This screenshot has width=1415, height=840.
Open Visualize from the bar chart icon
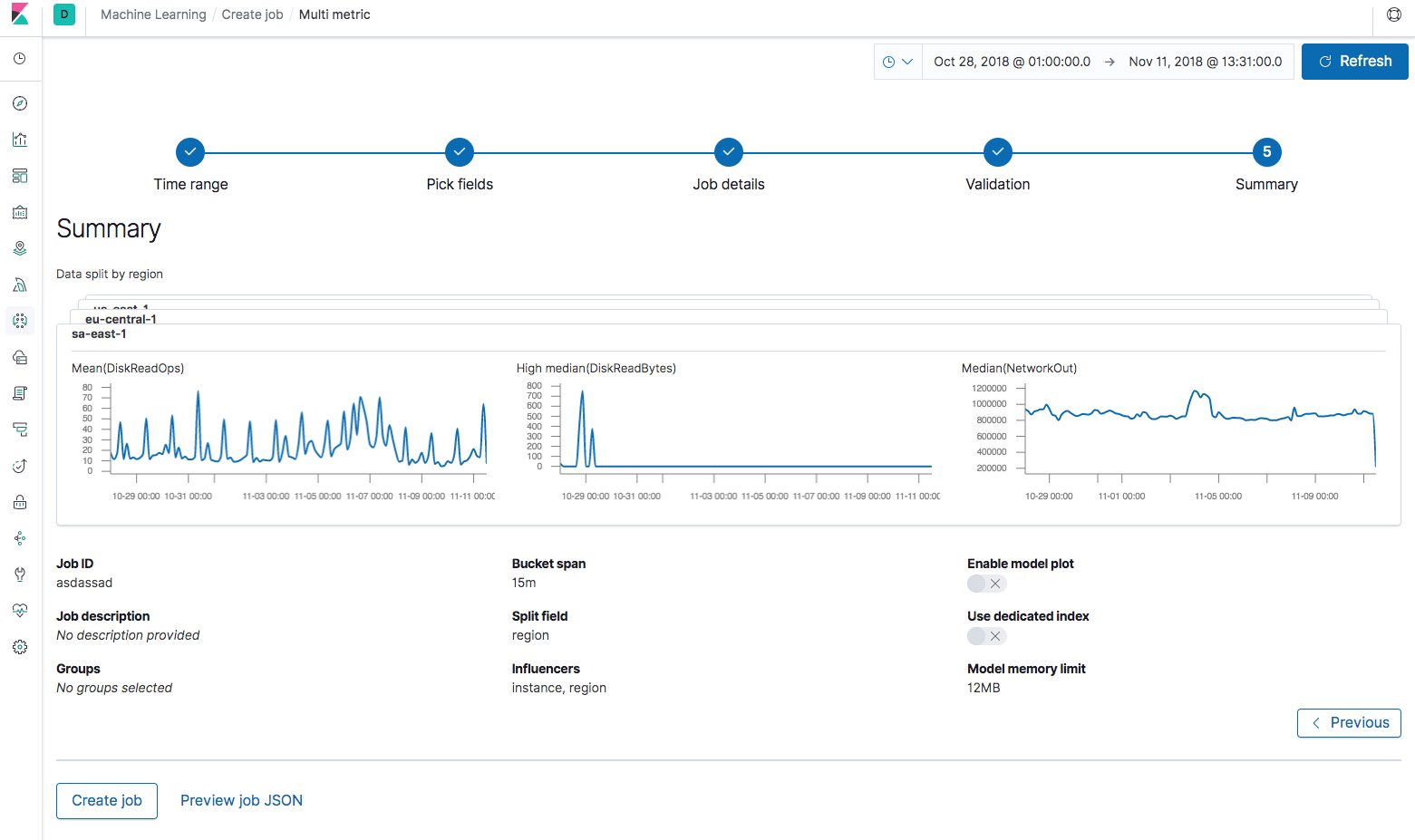click(20, 140)
